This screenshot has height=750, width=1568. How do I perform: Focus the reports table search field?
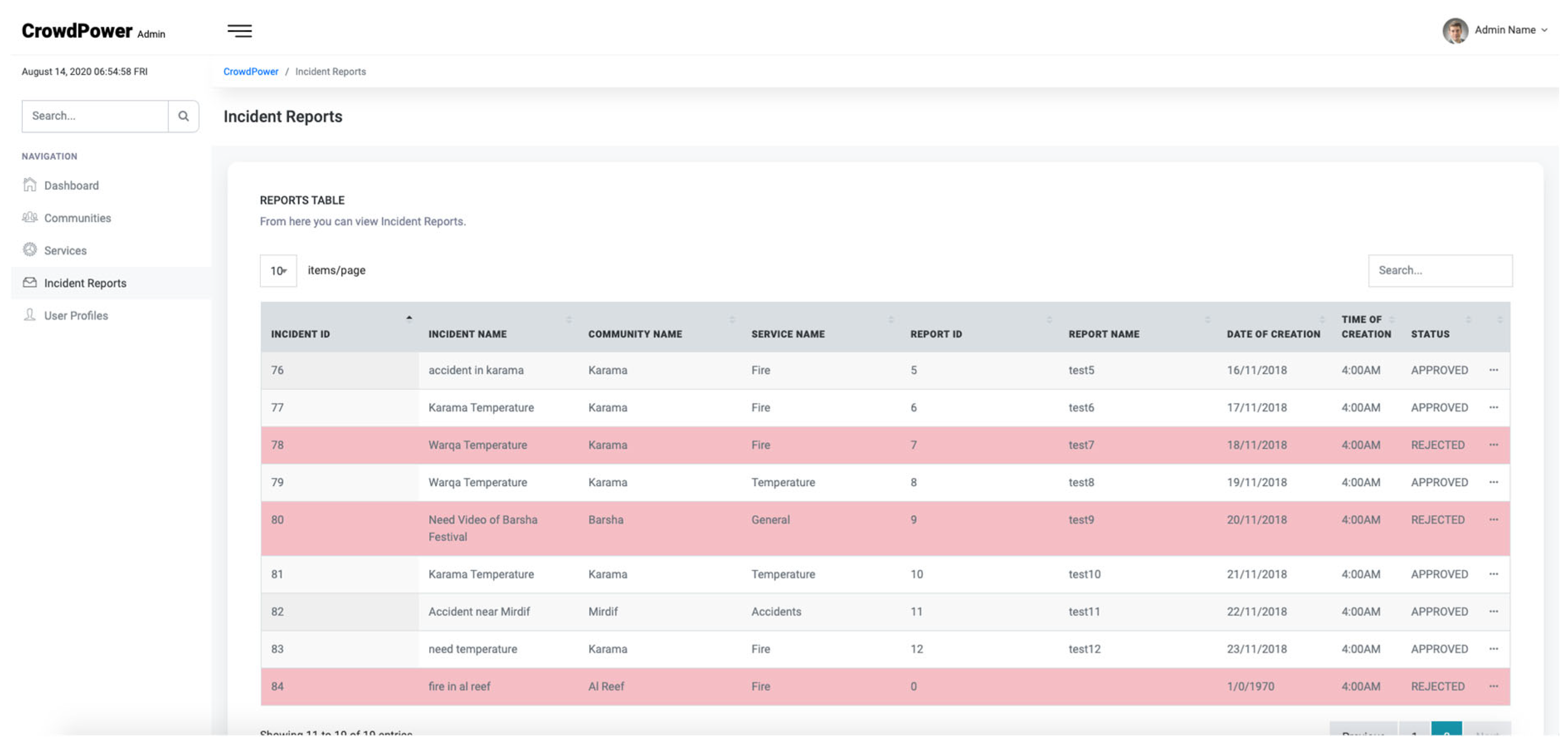(x=1439, y=270)
